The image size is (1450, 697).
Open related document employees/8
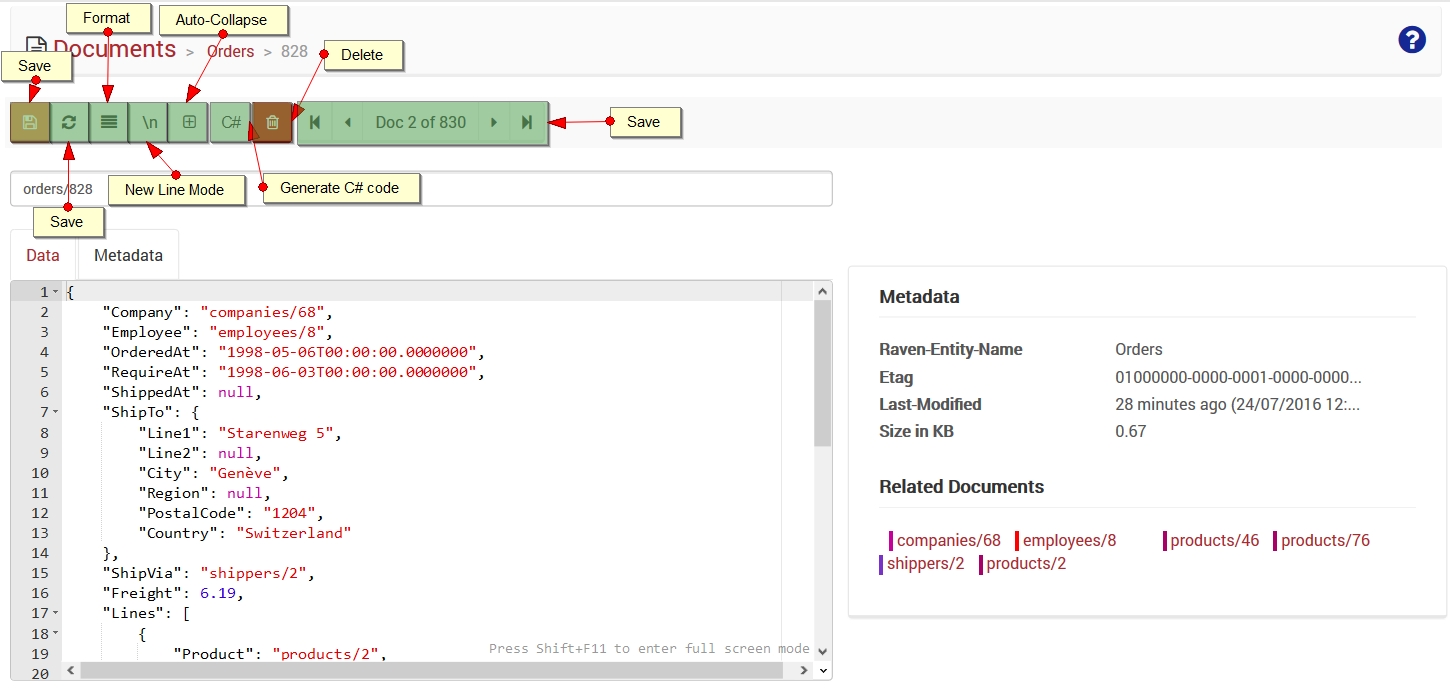[1069, 540]
